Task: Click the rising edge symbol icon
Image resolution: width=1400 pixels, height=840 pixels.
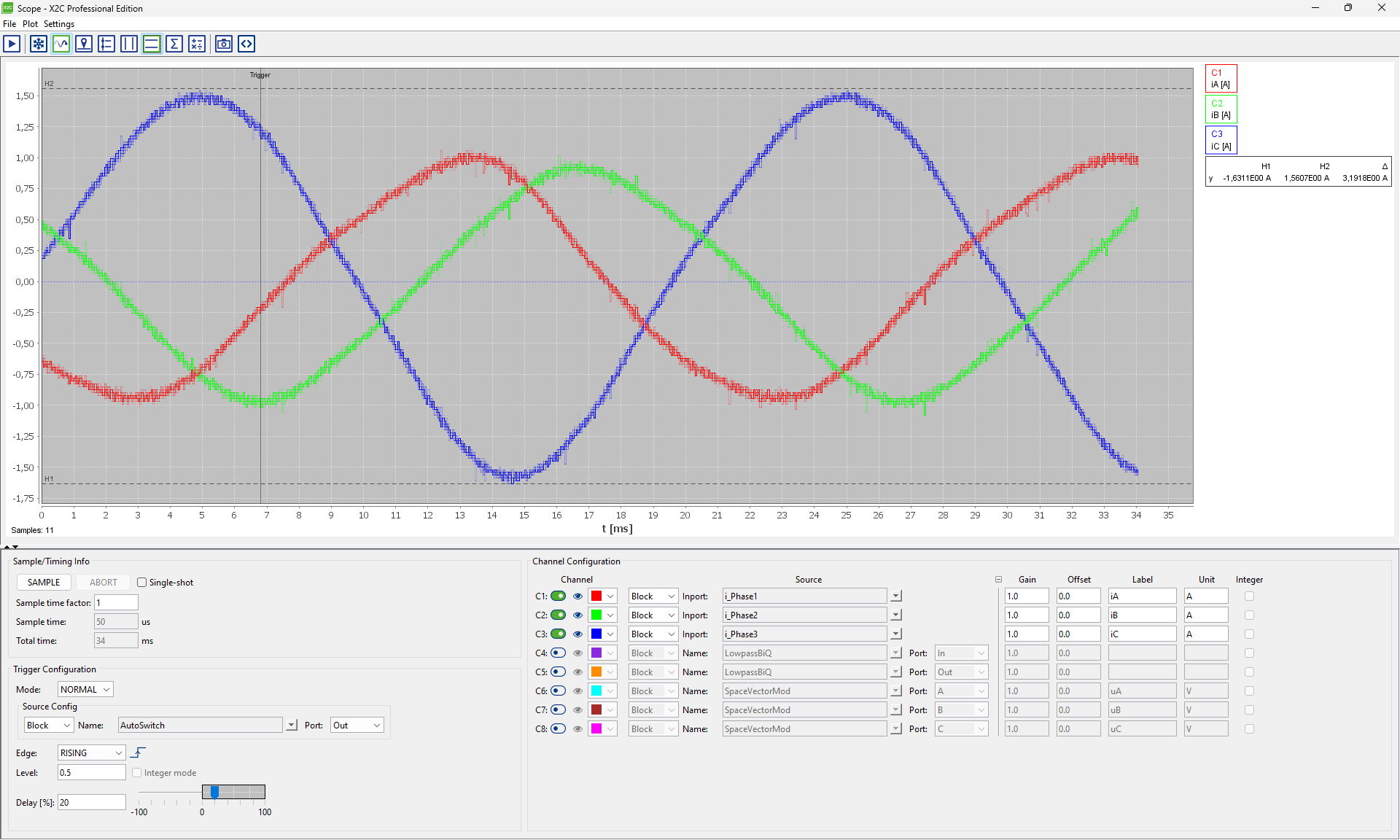Action: [x=138, y=752]
